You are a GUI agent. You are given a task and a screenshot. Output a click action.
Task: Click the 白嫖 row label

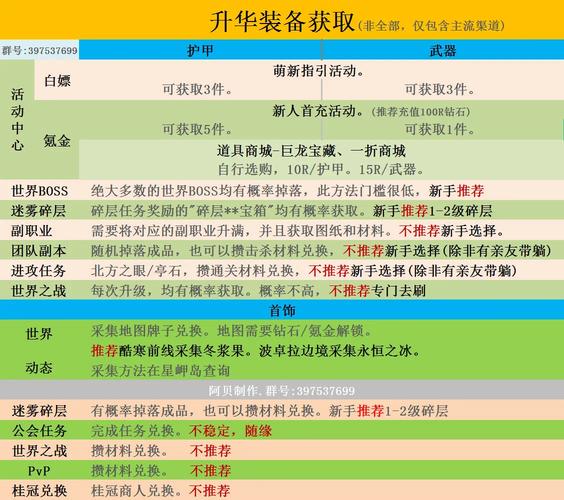click(57, 81)
